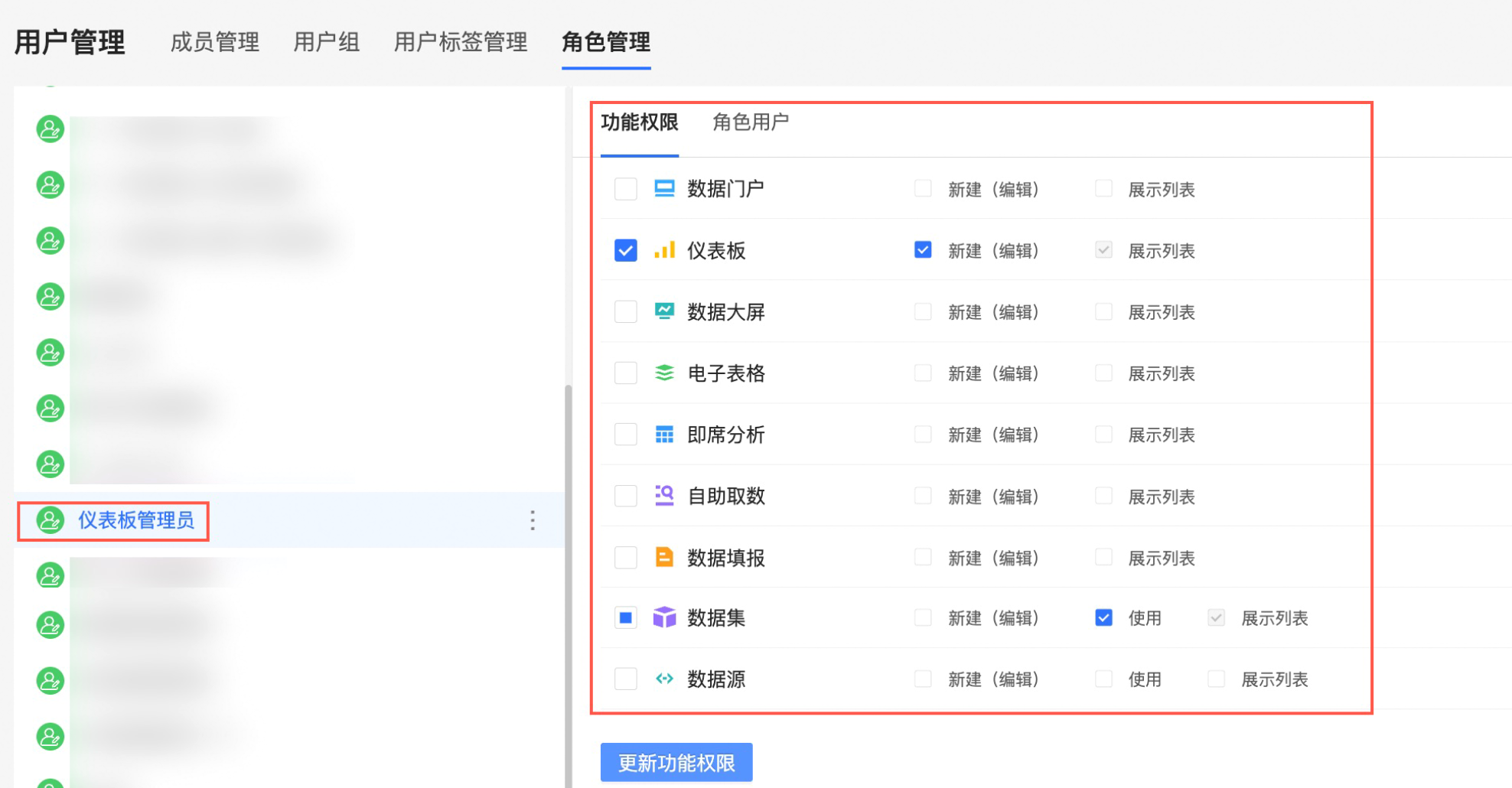Viewport: 1512px width, 788px height.
Task: Toggle the 数据集 partially-selected checkbox
Action: coord(626,617)
